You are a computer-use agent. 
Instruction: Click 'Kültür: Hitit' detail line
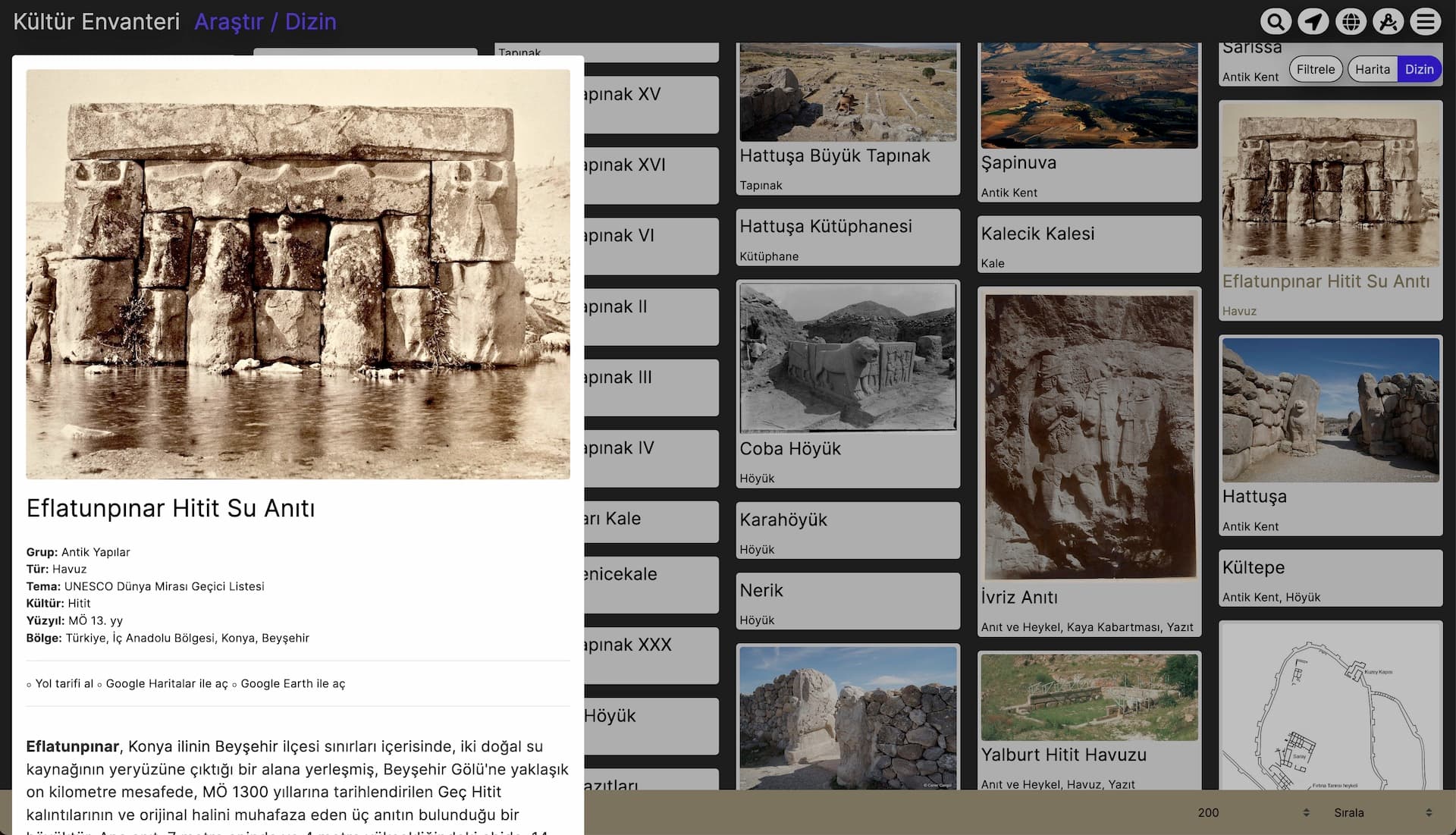point(58,603)
